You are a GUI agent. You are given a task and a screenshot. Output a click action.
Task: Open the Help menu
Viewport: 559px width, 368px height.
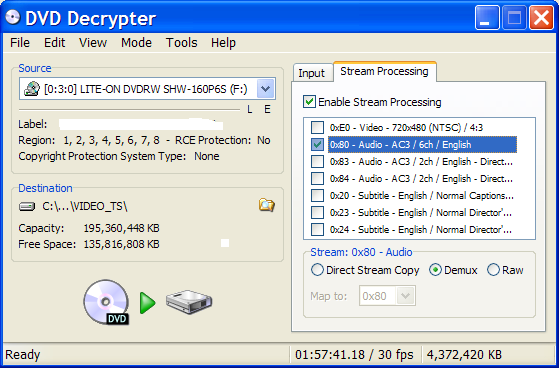point(223,43)
